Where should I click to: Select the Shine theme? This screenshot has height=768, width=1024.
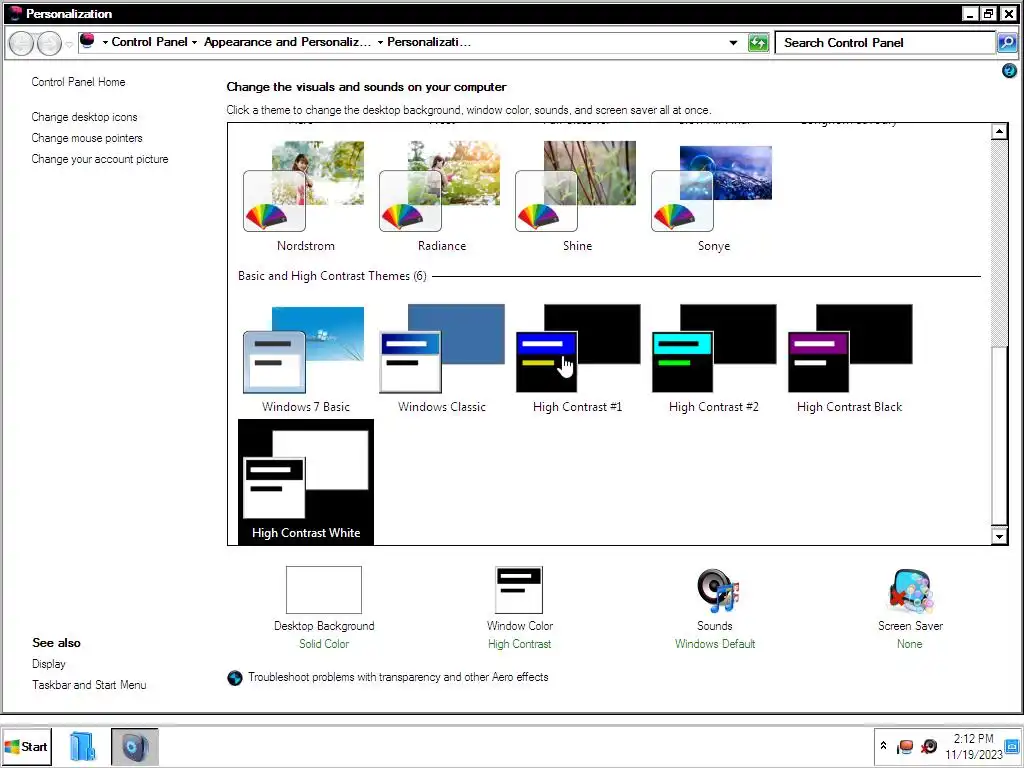pyautogui.click(x=577, y=197)
